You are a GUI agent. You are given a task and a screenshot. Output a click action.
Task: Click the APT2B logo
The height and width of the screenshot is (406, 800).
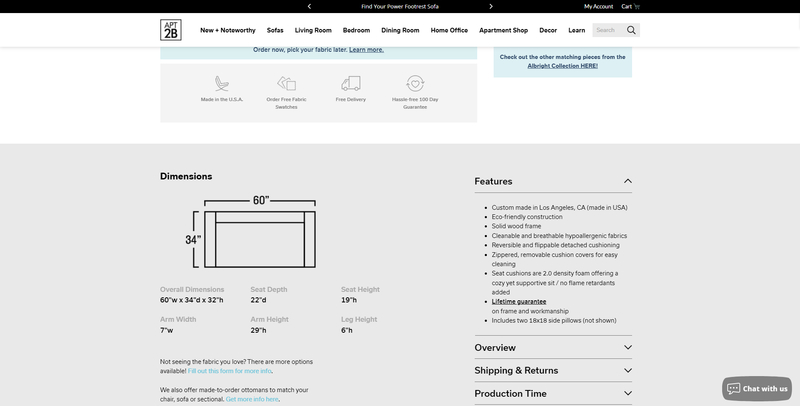[171, 30]
